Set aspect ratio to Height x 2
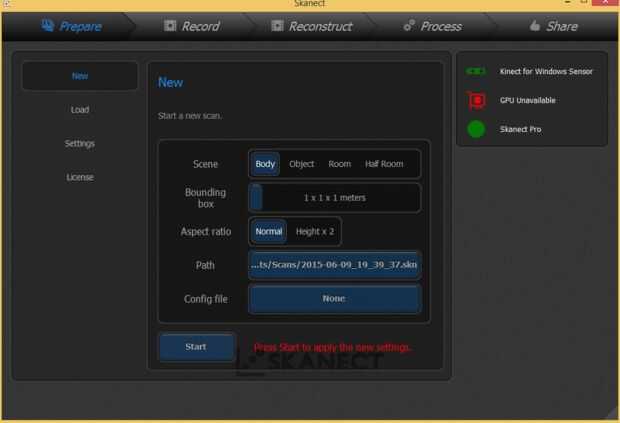Image resolution: width=620 pixels, height=423 pixels. tap(315, 231)
